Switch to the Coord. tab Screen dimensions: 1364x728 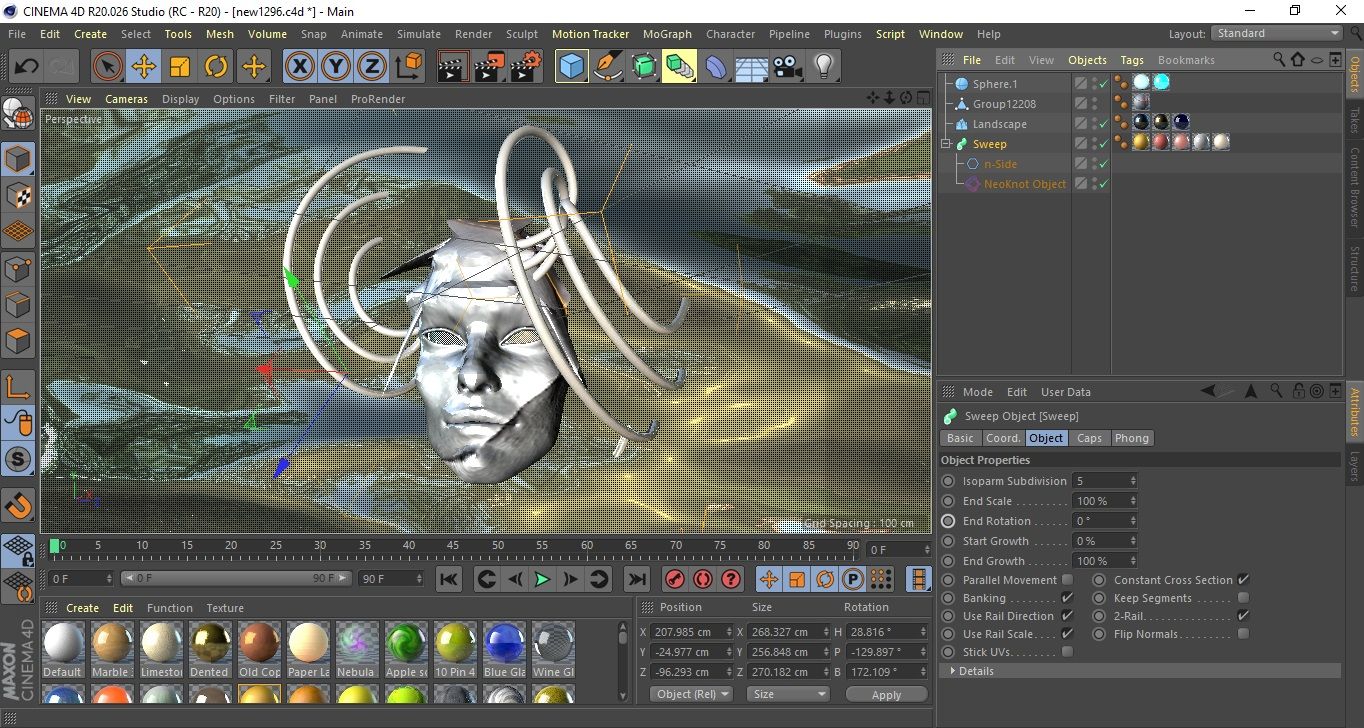1003,438
